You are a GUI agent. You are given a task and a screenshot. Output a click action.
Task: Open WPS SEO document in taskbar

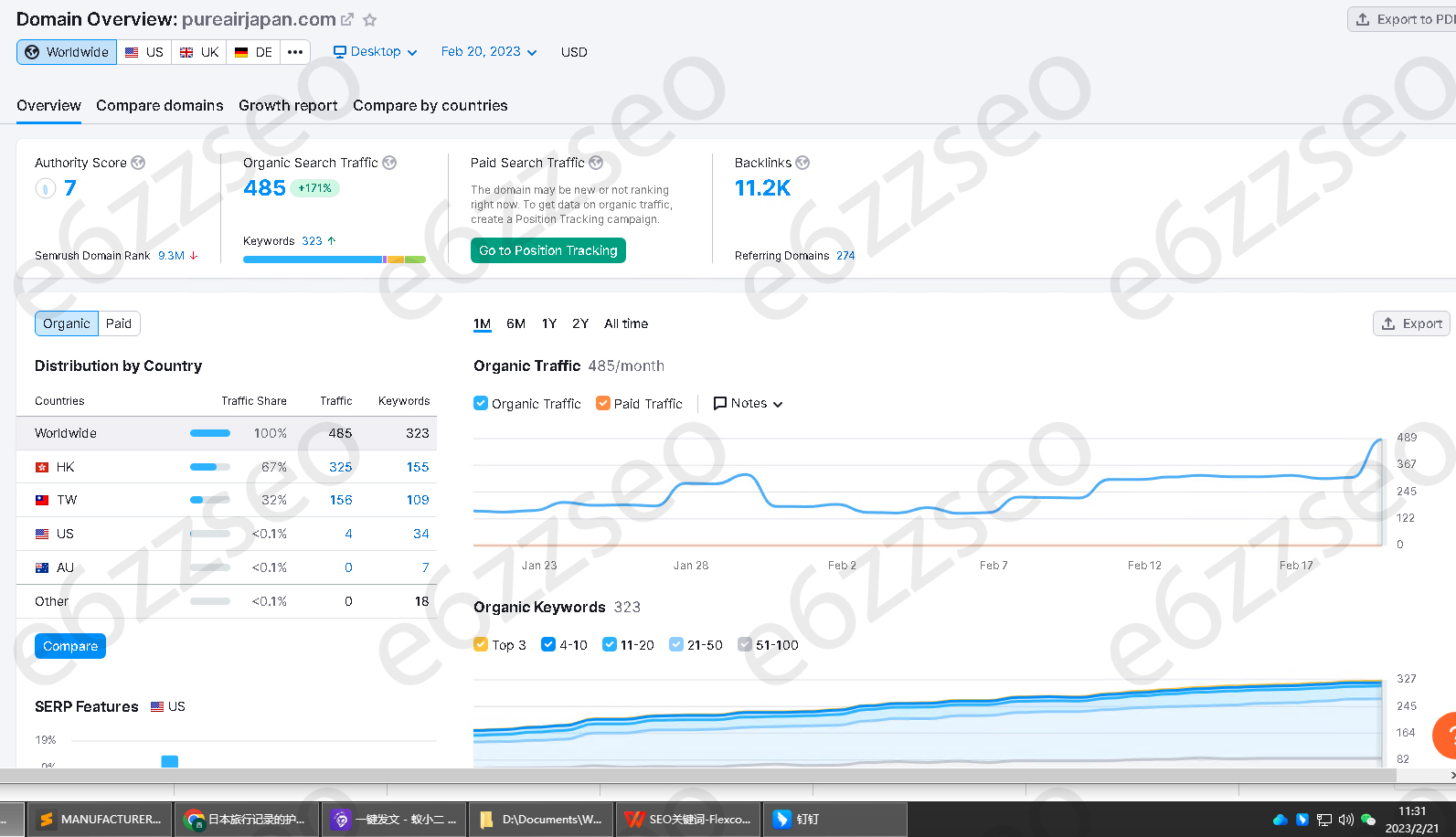690,820
